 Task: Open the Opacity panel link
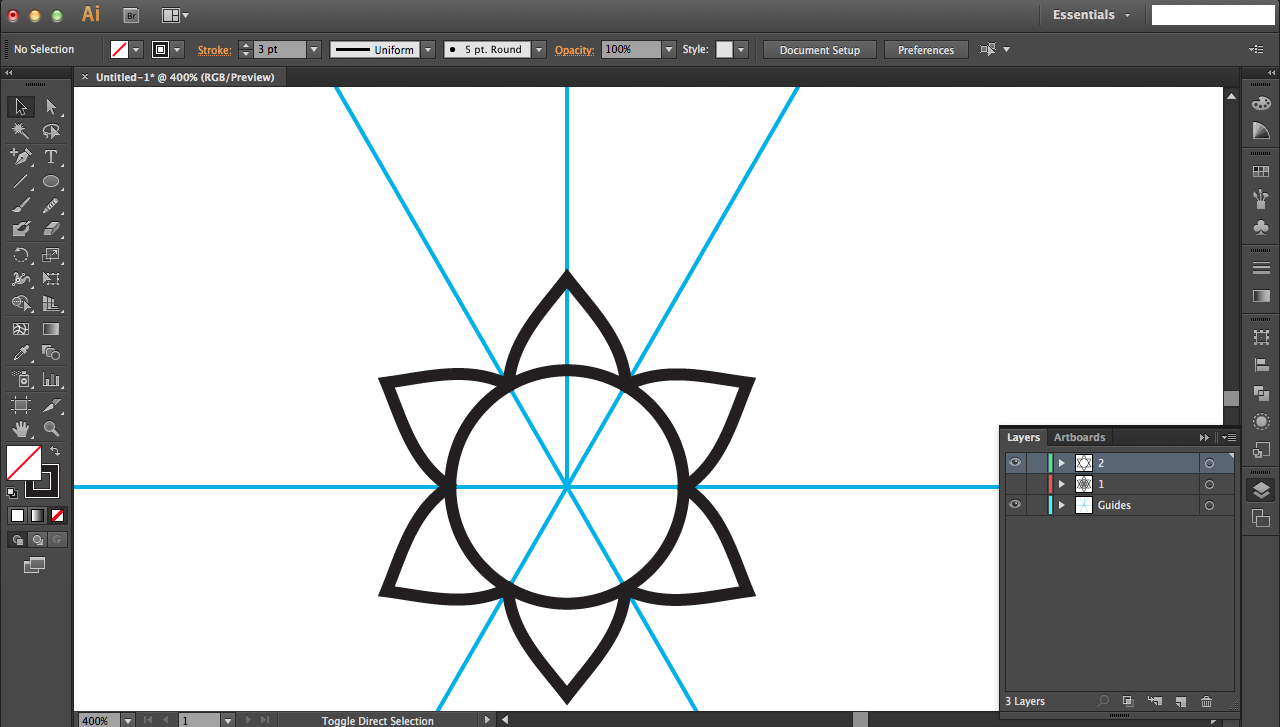574,49
